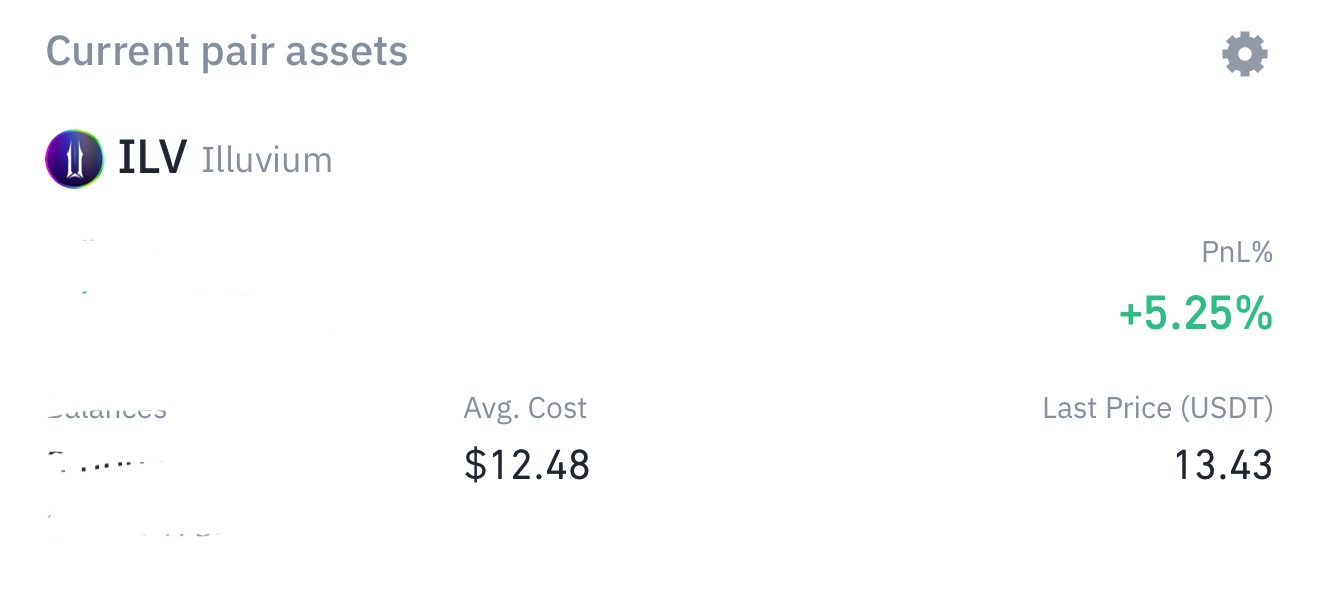Viewport: 1320px width, 591px height.
Task: Click the dollar sign in average cost
Action: pos(475,465)
